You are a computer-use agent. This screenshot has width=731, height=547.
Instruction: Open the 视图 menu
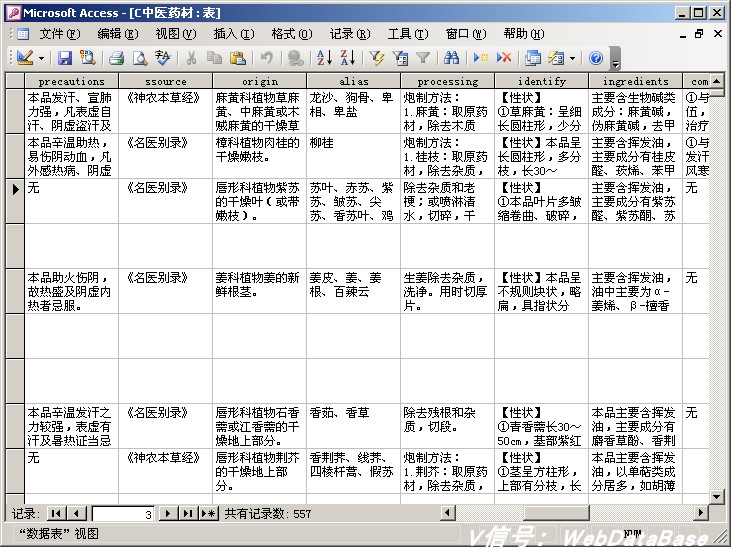coord(176,34)
